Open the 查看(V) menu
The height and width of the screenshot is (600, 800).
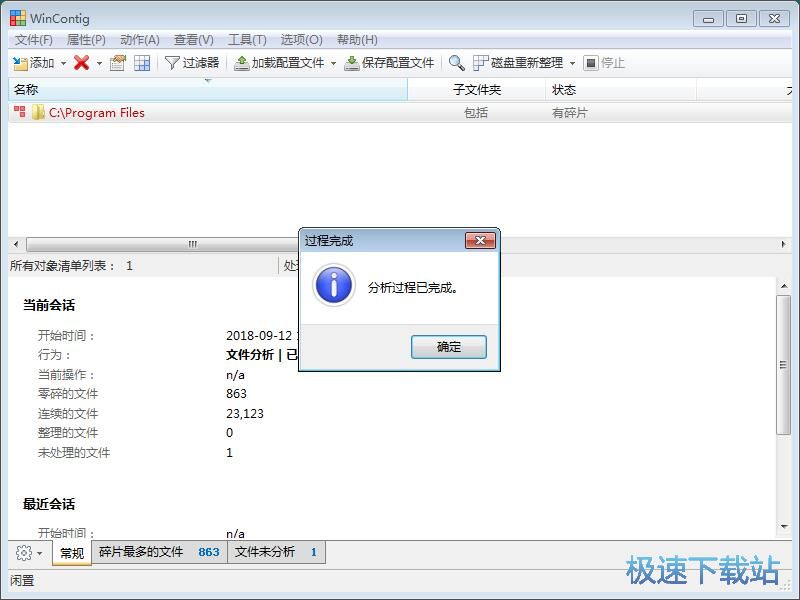pos(193,40)
